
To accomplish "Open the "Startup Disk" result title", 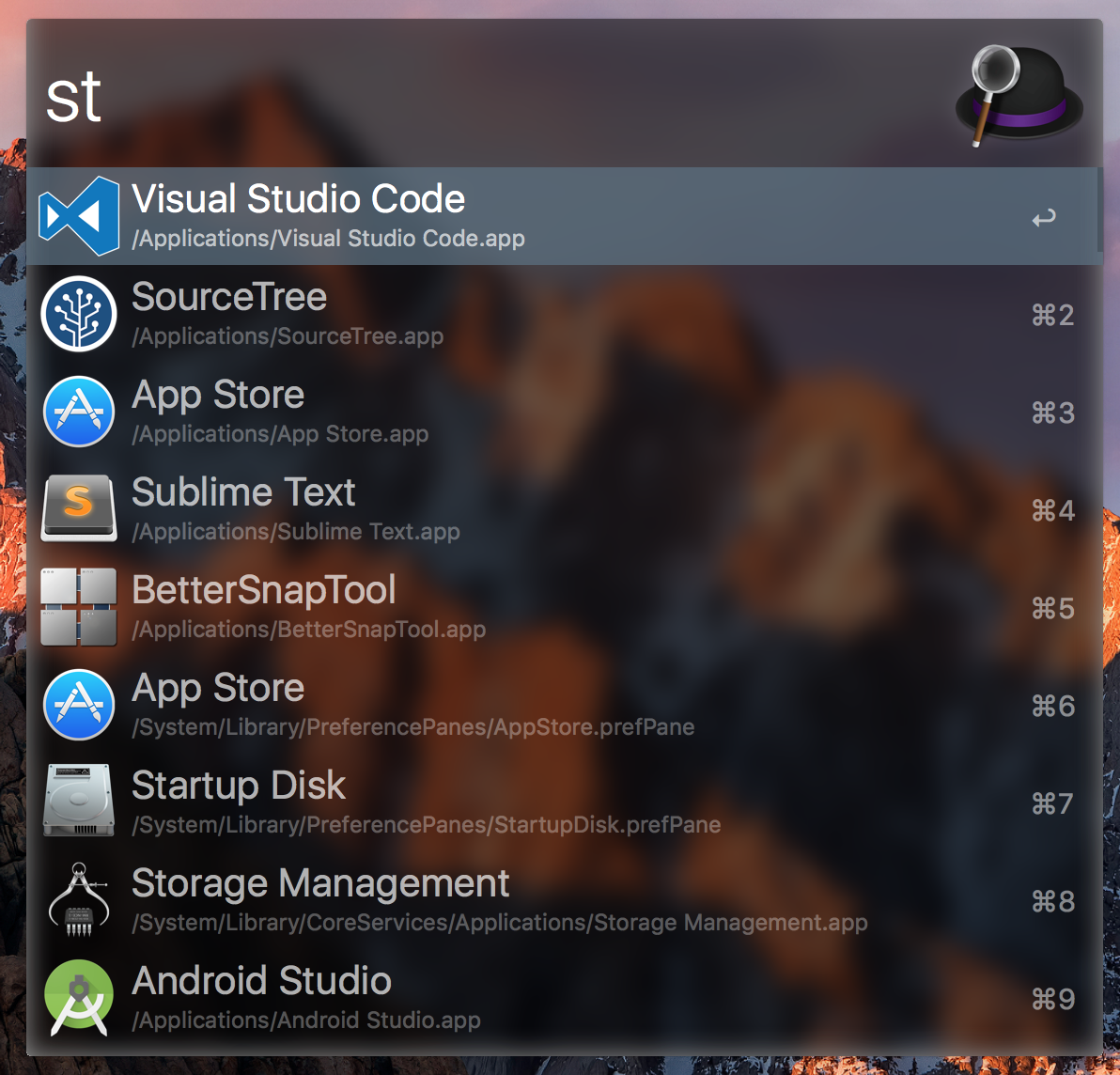I will pos(239,786).
